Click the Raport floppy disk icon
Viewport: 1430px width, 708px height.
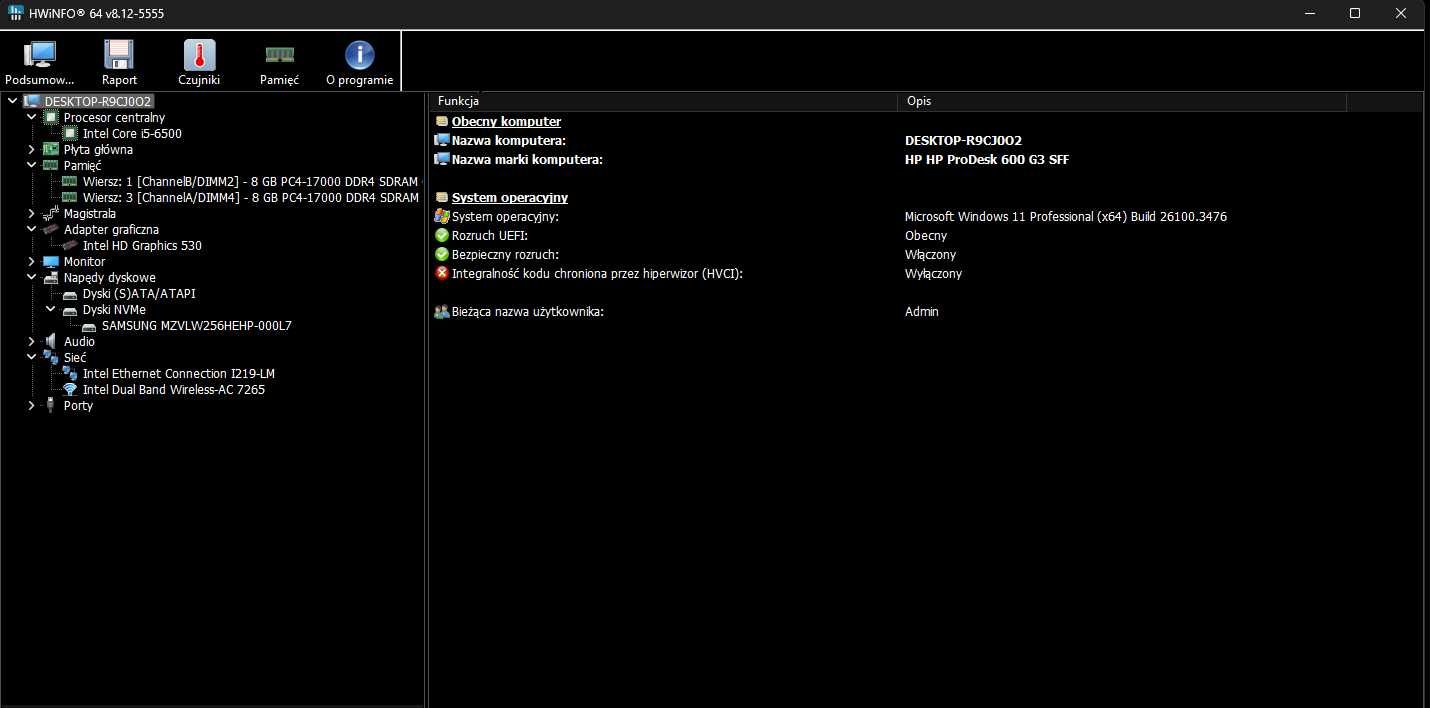119,54
